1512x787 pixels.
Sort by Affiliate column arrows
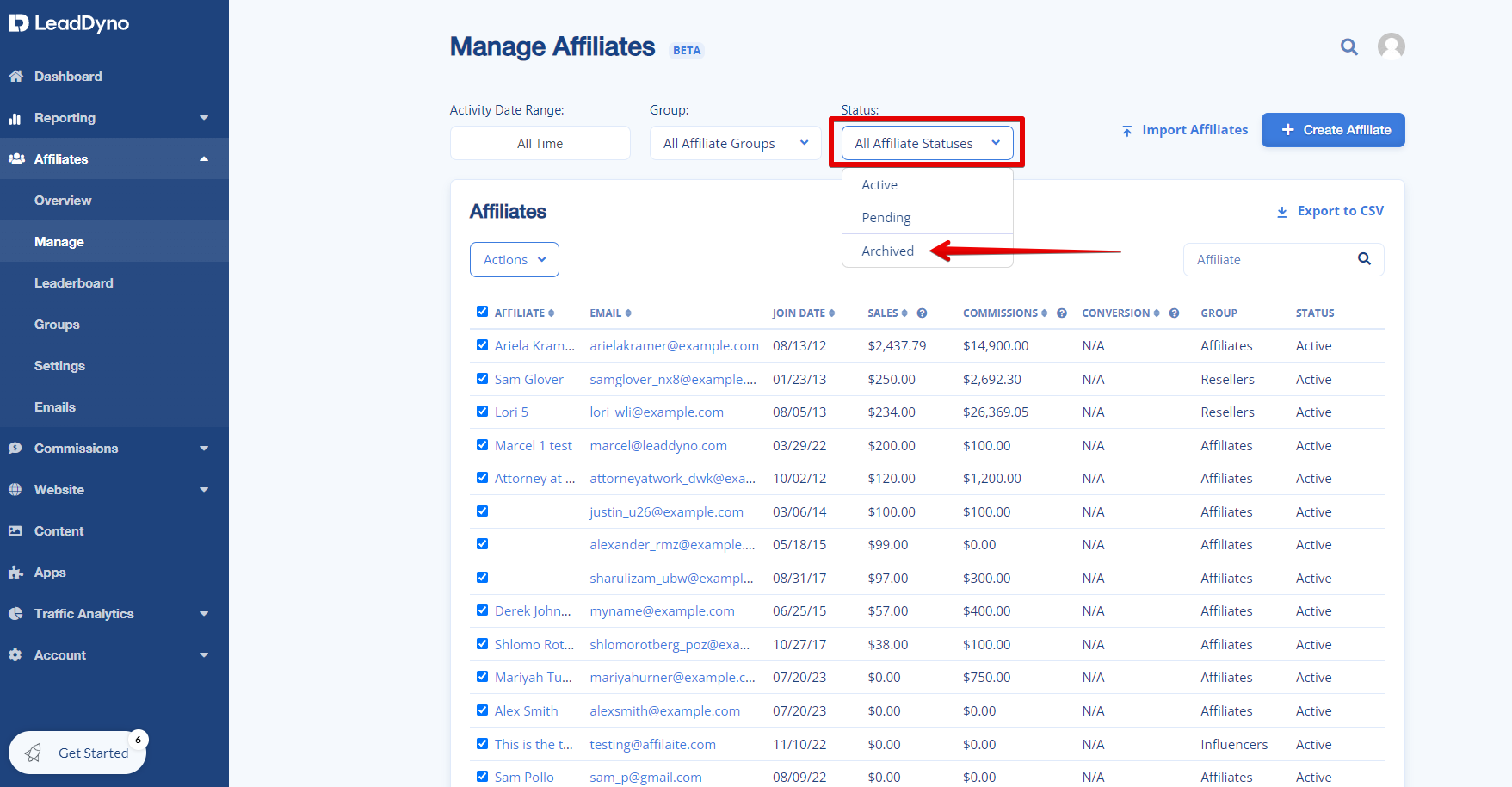[551, 313]
